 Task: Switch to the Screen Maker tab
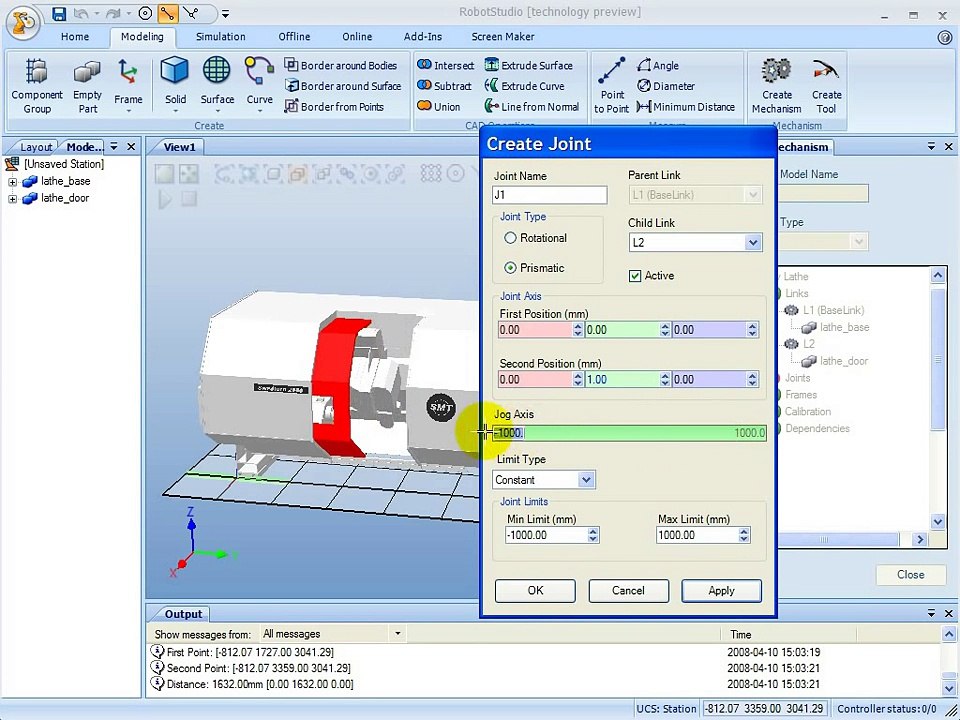(503, 37)
